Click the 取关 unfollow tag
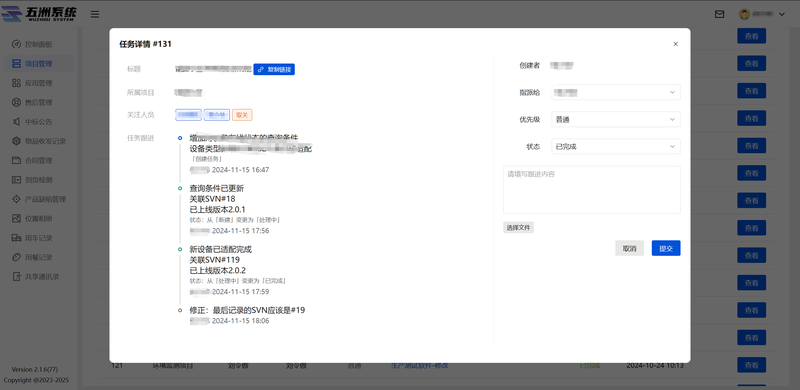Image resolution: width=800 pixels, height=390 pixels. click(x=242, y=115)
